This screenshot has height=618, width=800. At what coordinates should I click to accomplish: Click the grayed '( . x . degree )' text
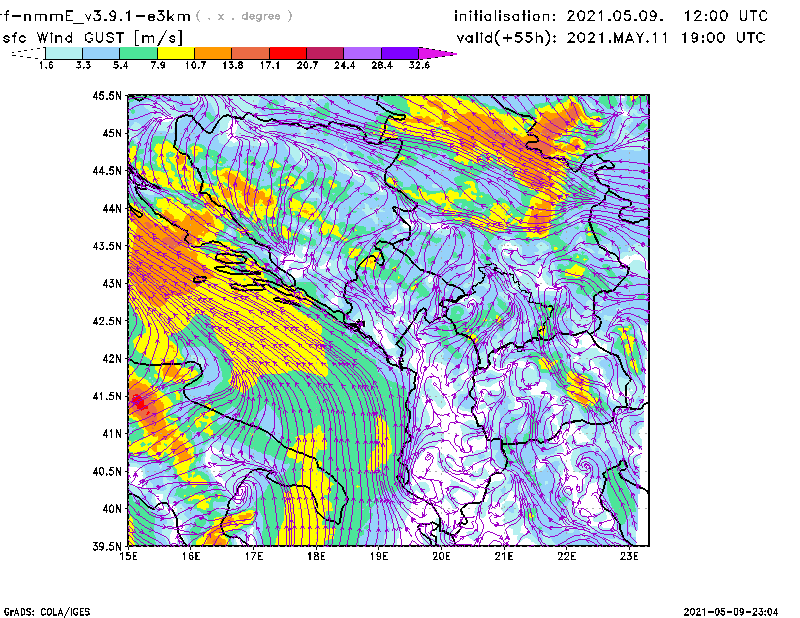coord(244,16)
